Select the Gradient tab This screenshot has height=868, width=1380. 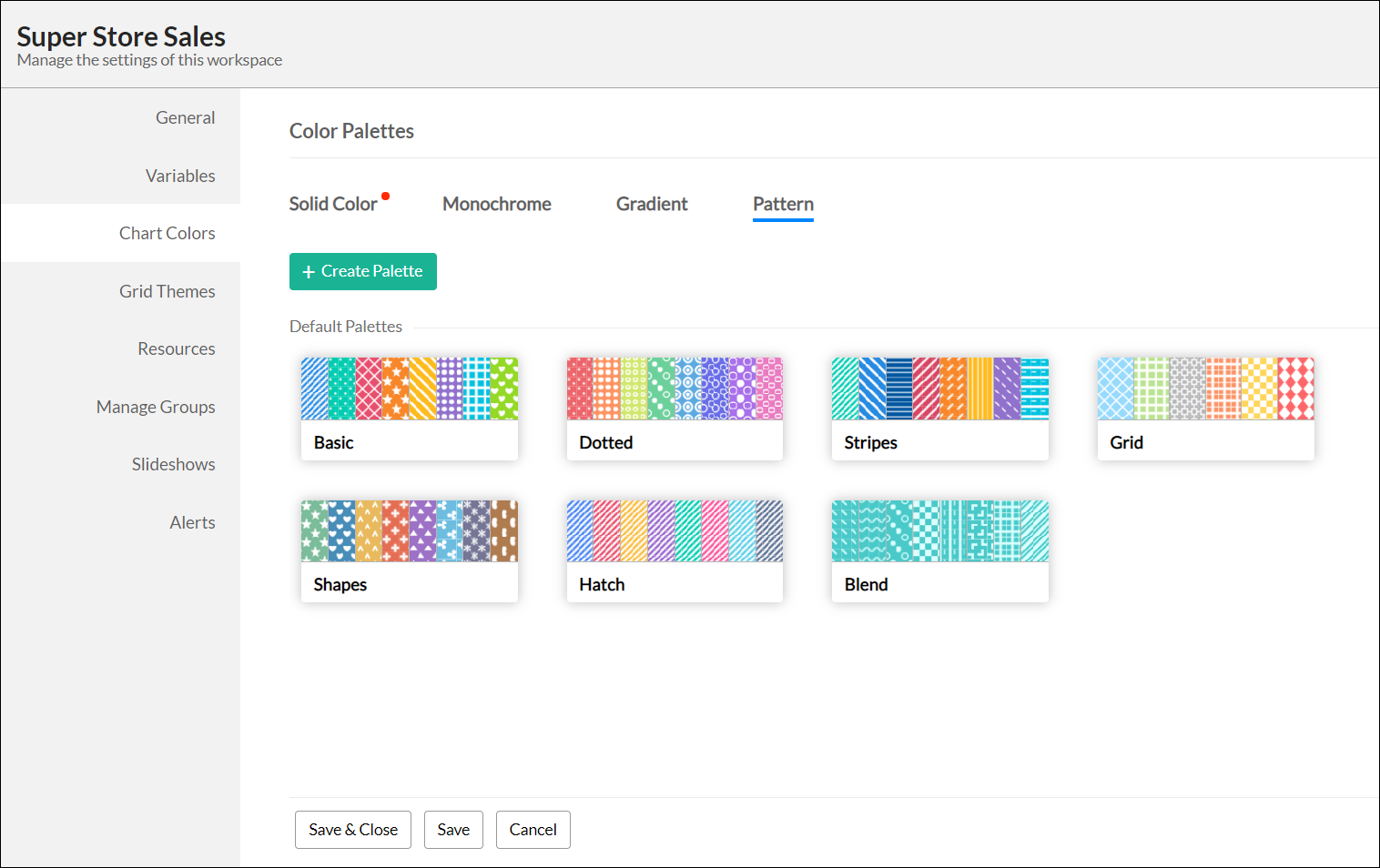(x=652, y=204)
